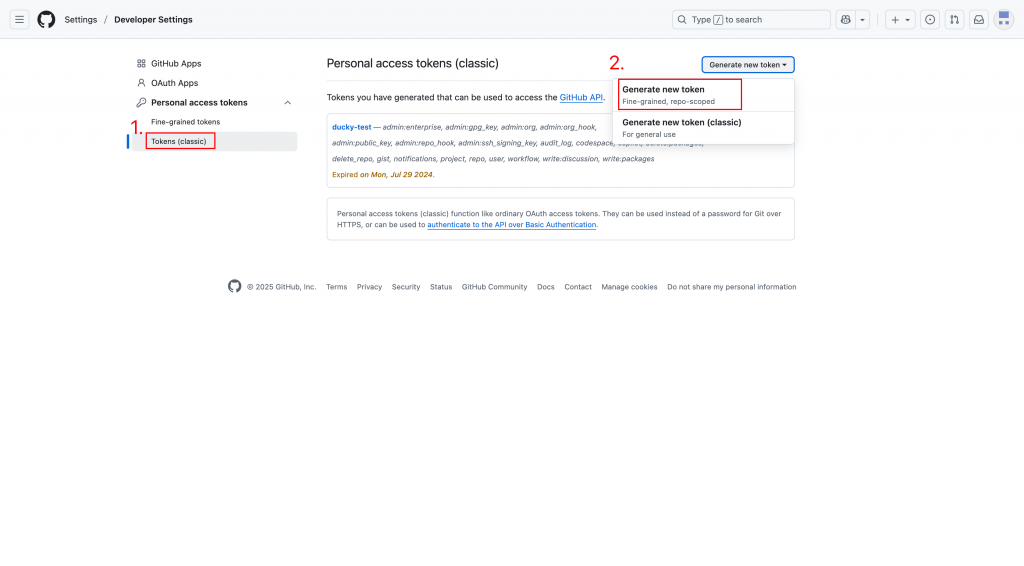Open the Issues icon in header
1024x566 pixels.
tap(930, 20)
